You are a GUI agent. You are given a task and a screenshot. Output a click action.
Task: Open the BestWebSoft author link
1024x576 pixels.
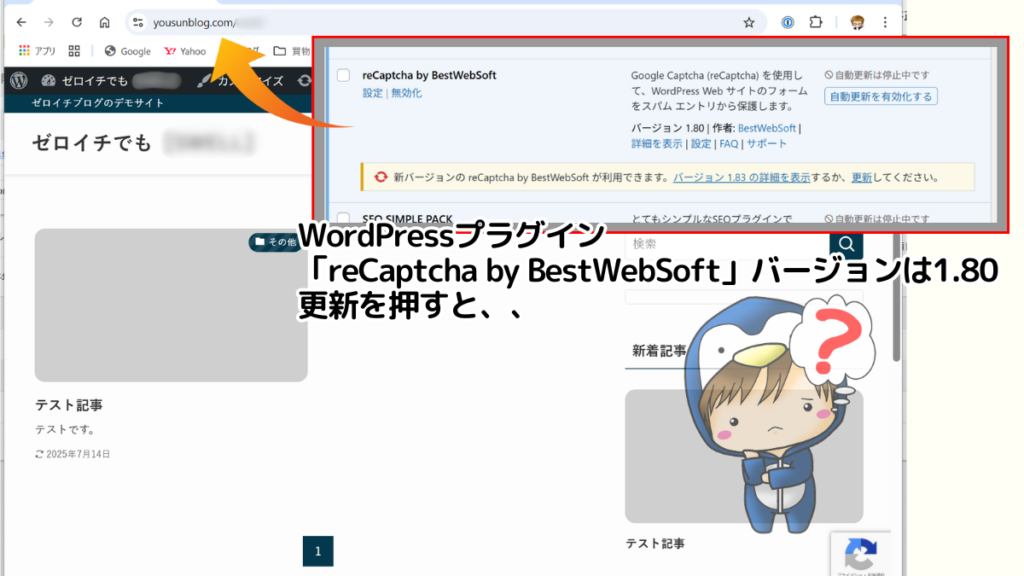767,128
